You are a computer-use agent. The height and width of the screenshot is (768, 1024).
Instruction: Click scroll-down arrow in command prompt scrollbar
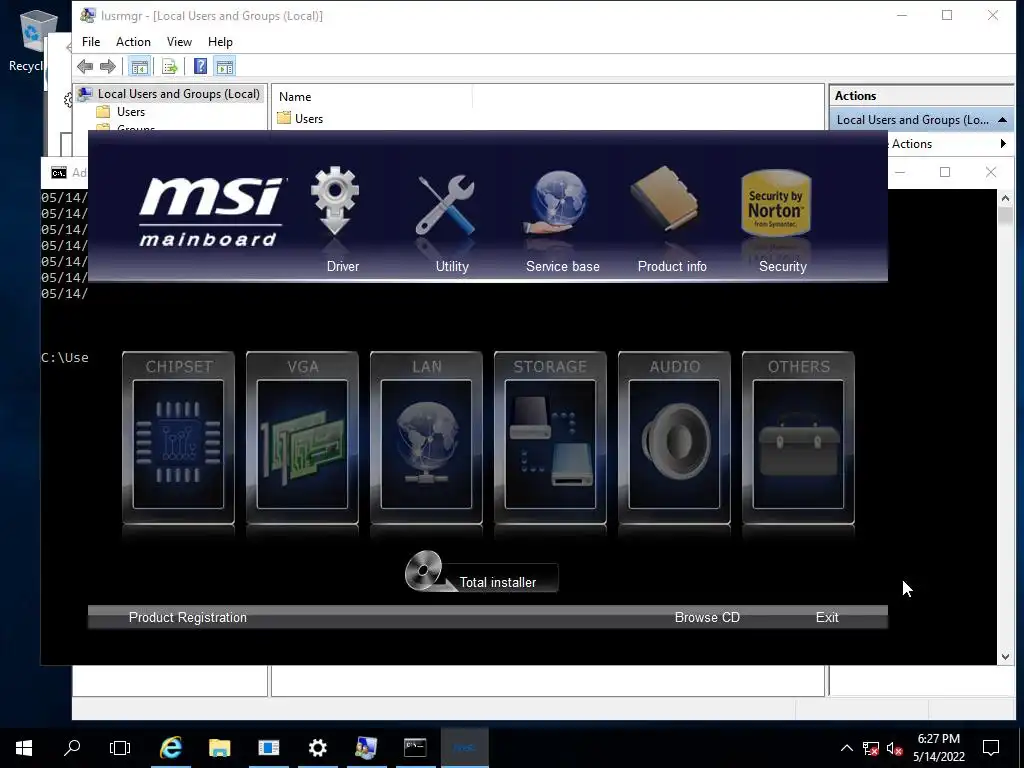(x=1005, y=656)
